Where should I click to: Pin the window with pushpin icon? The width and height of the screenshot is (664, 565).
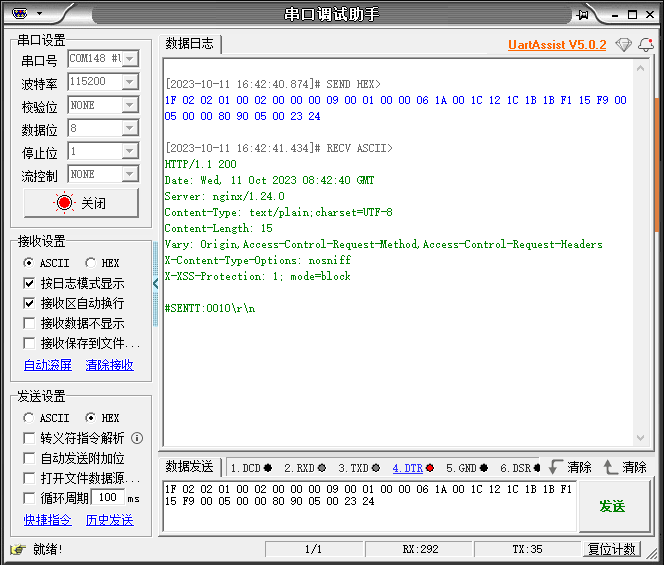583,15
